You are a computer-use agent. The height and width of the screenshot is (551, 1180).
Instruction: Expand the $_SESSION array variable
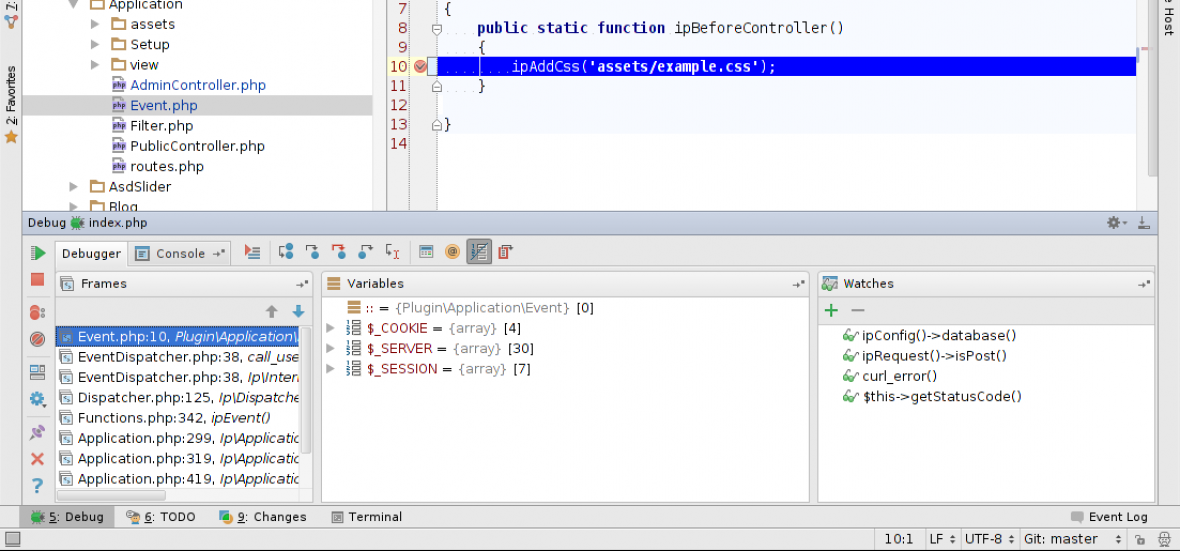coord(330,369)
